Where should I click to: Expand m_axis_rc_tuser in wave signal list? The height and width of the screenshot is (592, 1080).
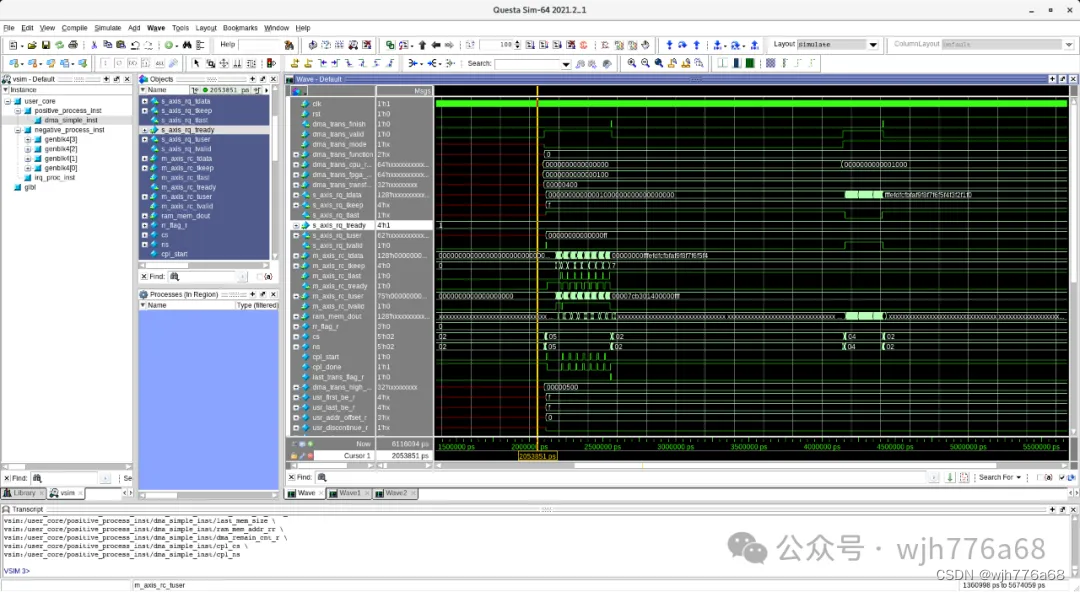coord(296,296)
